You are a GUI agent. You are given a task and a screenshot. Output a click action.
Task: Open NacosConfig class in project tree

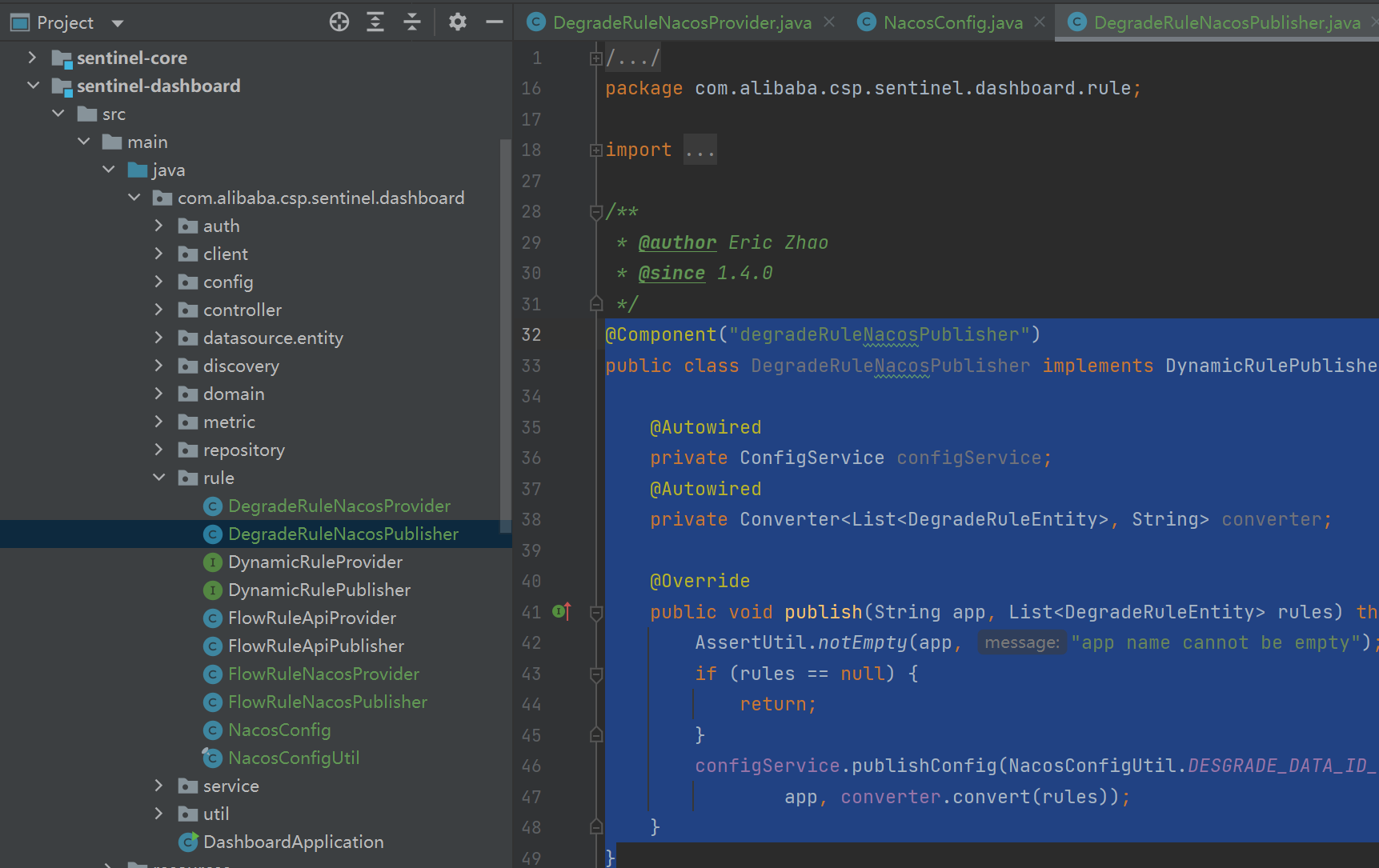pyautogui.click(x=279, y=730)
